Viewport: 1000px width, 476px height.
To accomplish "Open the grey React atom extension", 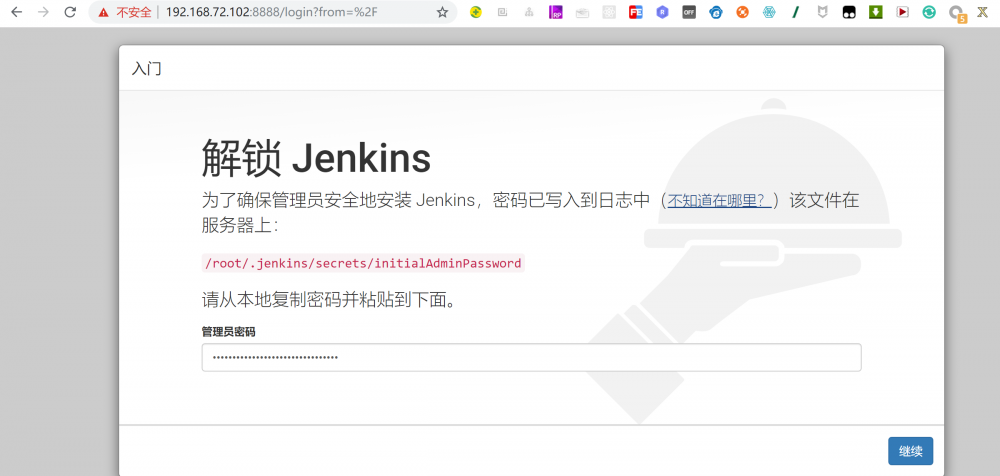I will pyautogui.click(x=609, y=12).
